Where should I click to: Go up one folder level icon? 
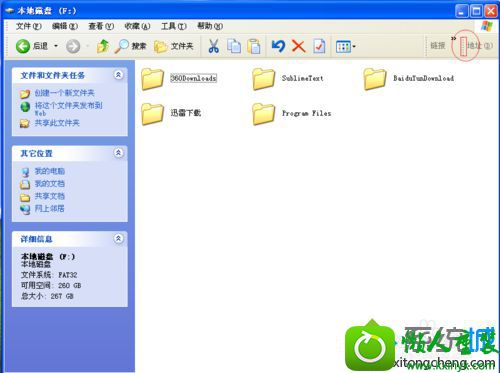[x=103, y=46]
